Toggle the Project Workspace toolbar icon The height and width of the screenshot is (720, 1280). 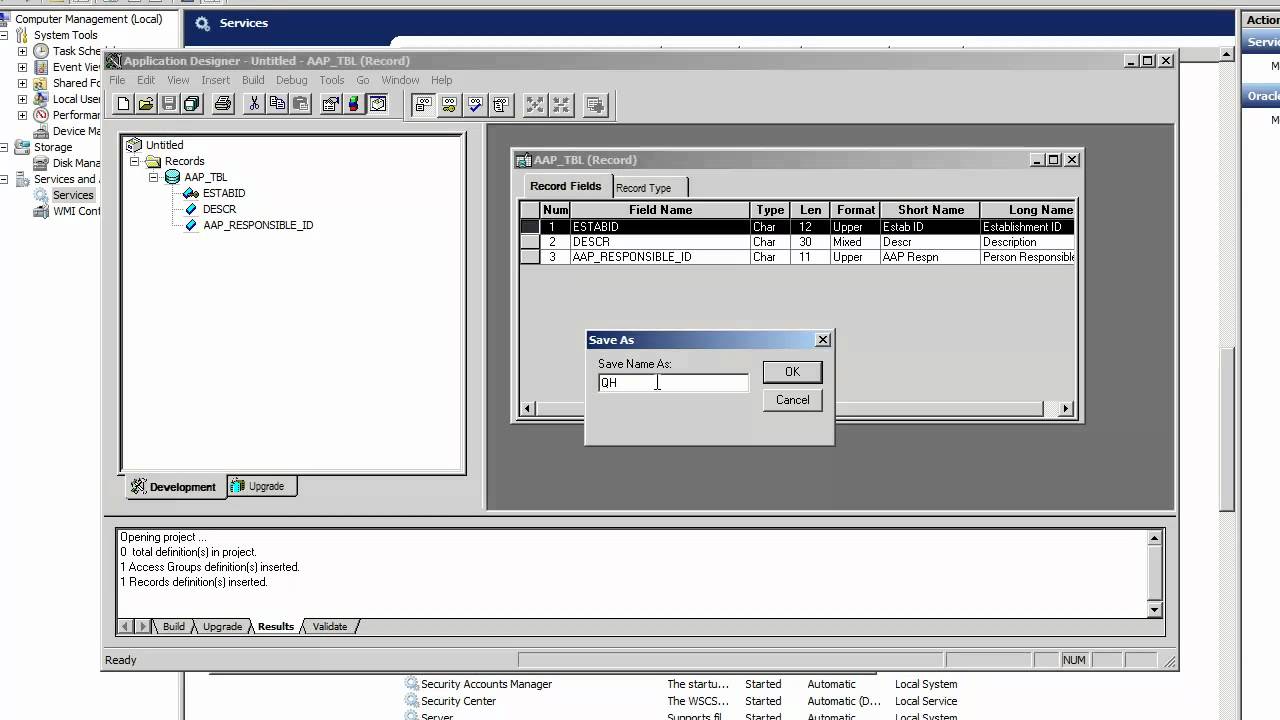tap(377, 104)
